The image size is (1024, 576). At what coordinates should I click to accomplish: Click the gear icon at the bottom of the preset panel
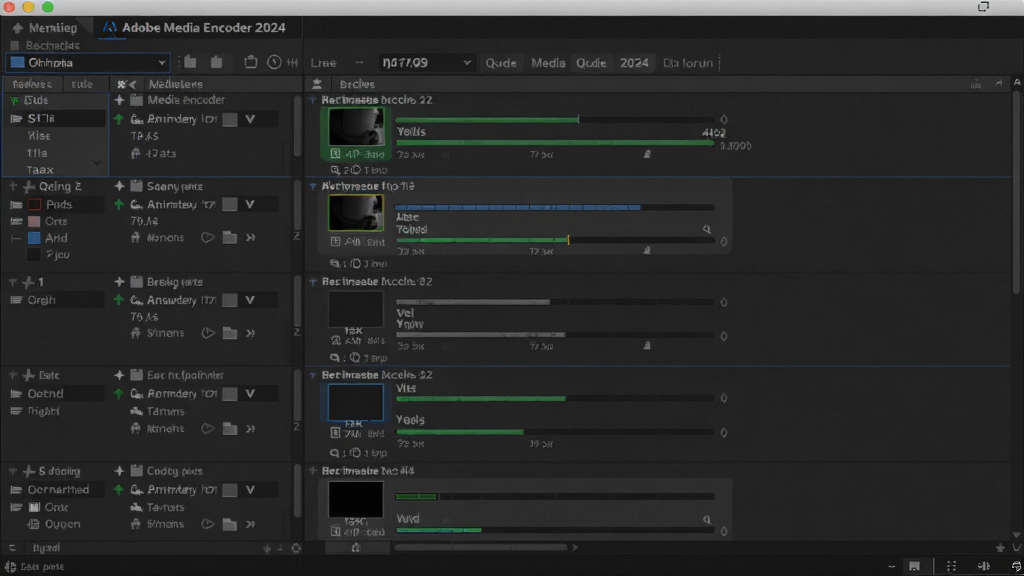(296, 548)
